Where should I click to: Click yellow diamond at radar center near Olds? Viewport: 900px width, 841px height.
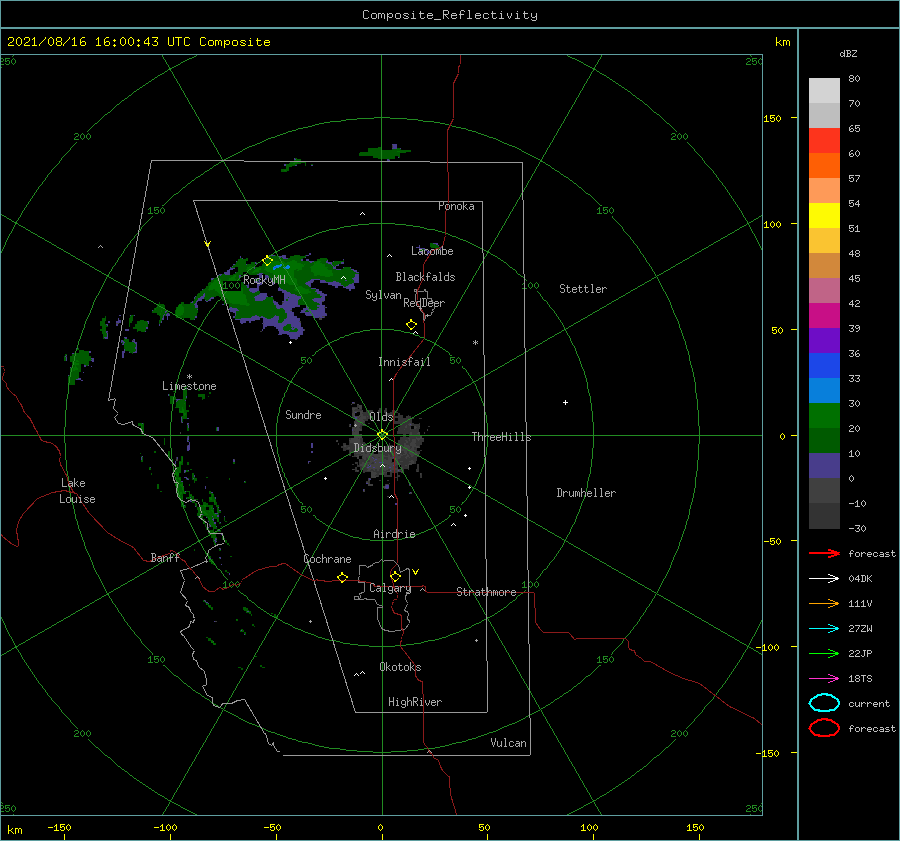382,435
